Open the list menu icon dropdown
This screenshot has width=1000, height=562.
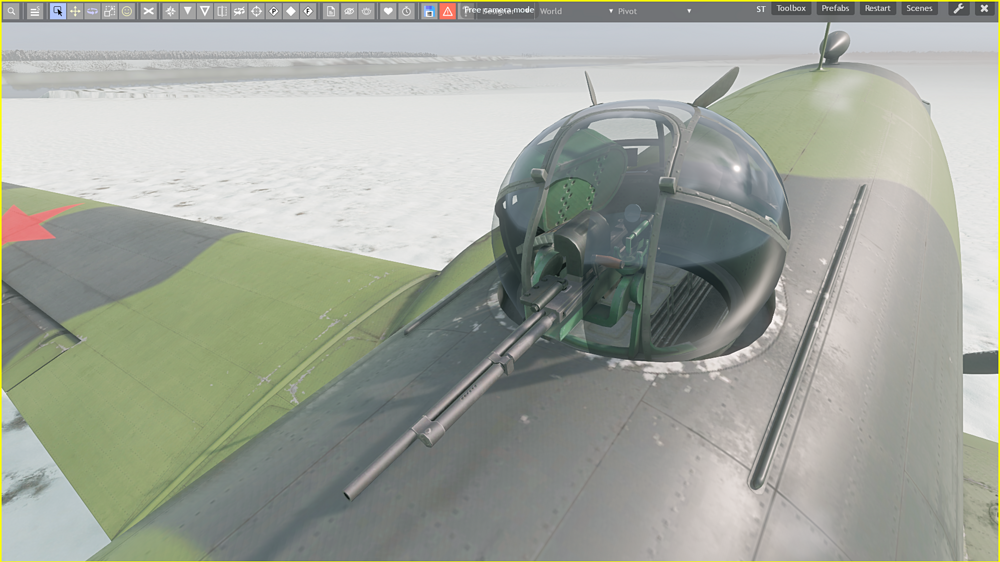(x=34, y=11)
